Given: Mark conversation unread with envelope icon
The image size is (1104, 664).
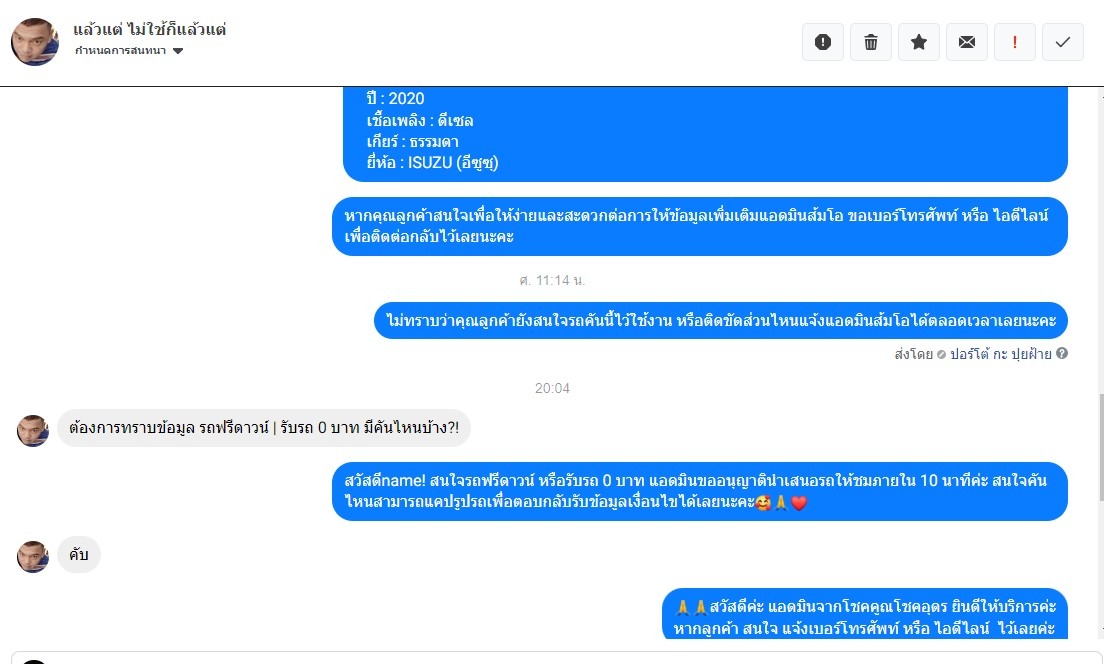Looking at the screenshot, I should point(967,42).
